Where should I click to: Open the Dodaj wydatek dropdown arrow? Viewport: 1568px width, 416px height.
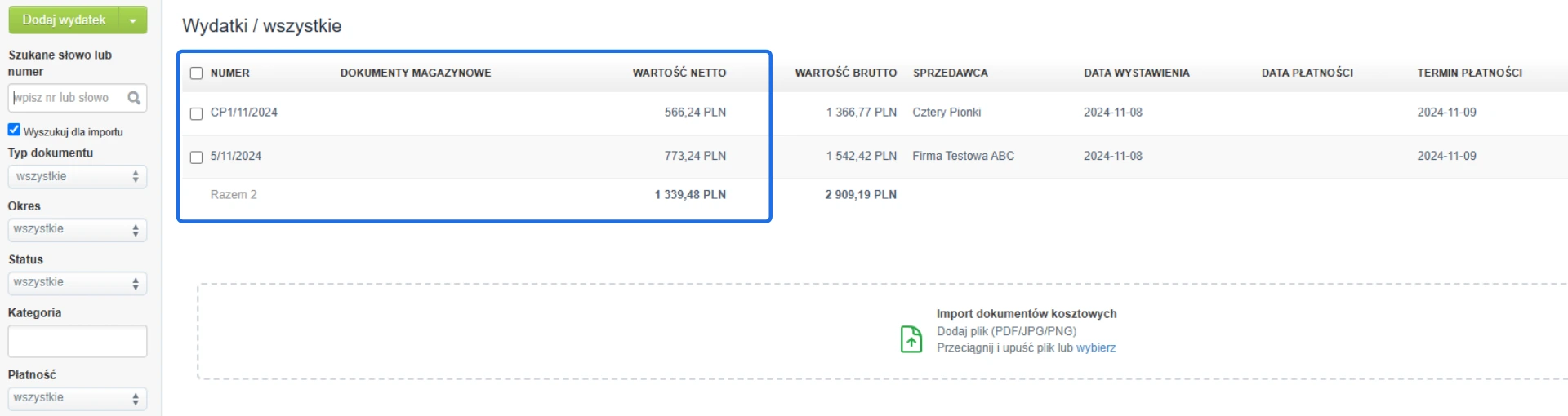coord(133,20)
